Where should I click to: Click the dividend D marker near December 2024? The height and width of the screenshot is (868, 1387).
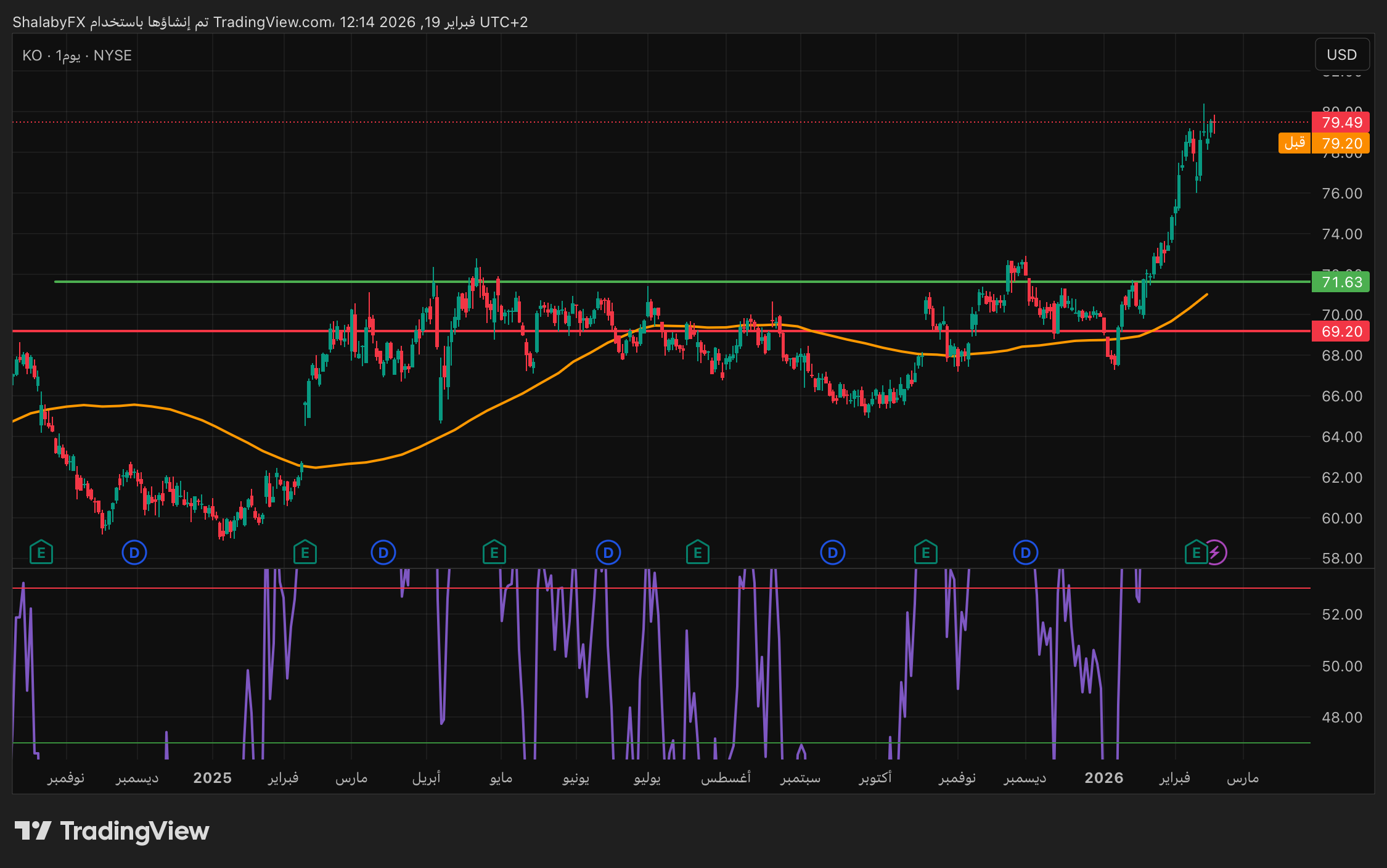134,552
